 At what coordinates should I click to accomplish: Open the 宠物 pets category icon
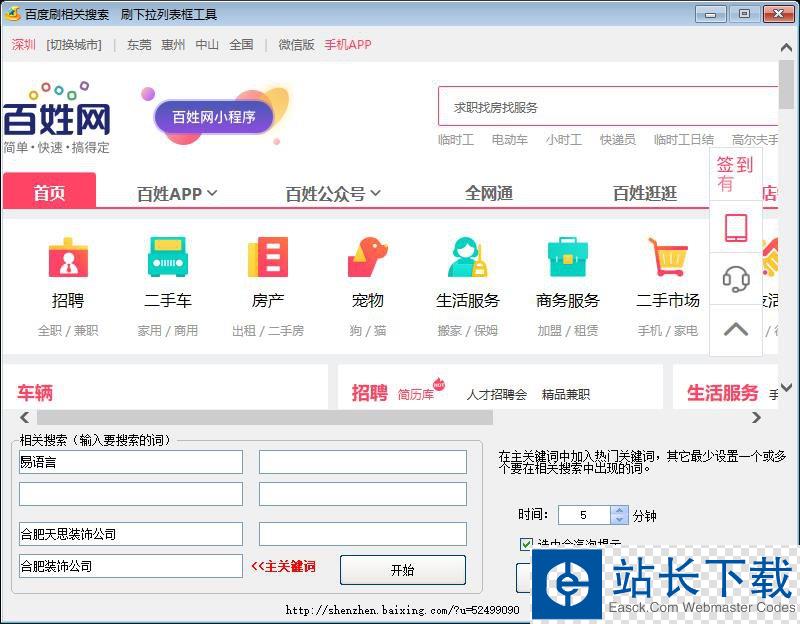367,257
